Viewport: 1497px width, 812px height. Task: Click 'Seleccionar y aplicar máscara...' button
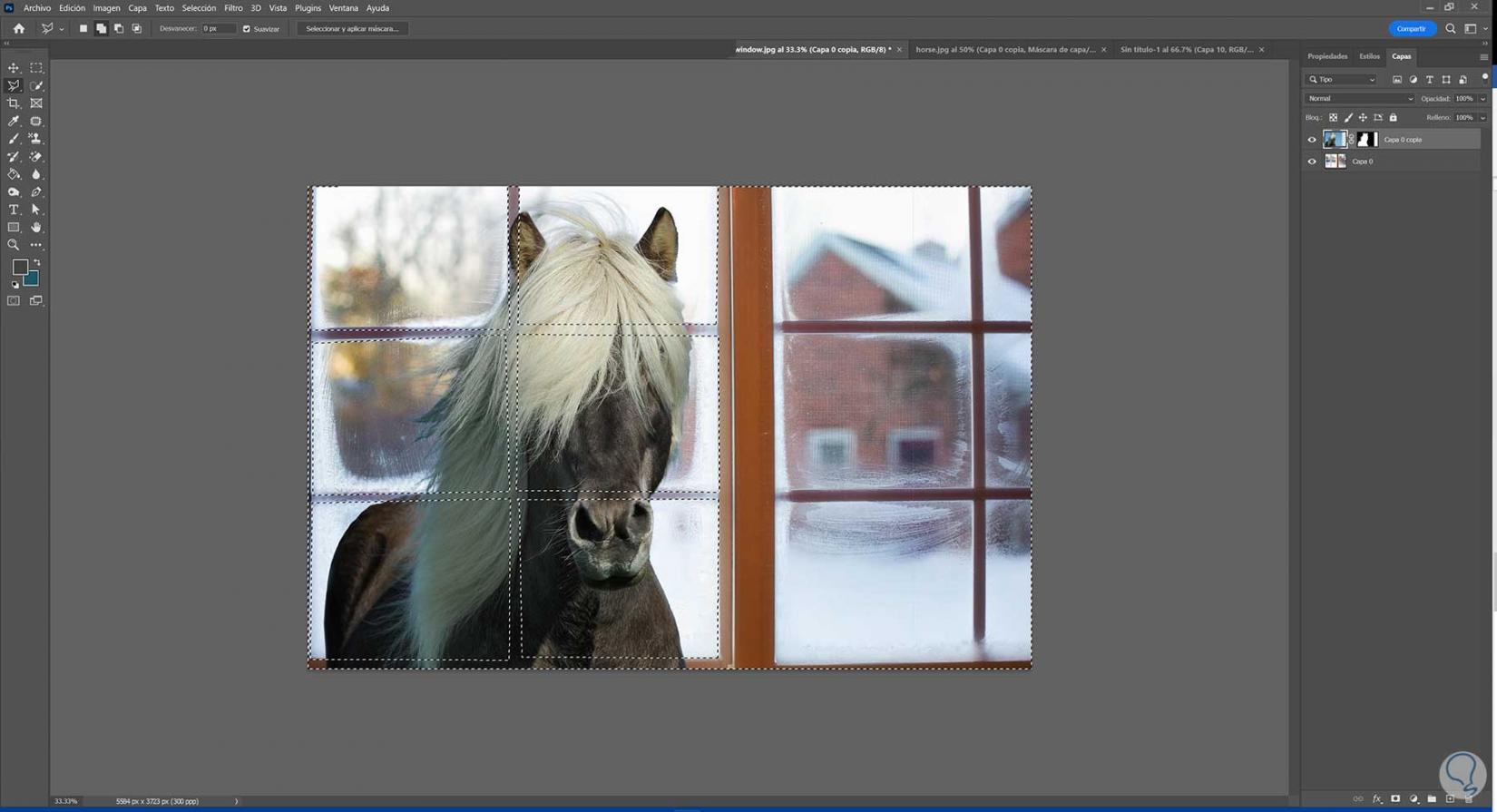click(x=352, y=29)
